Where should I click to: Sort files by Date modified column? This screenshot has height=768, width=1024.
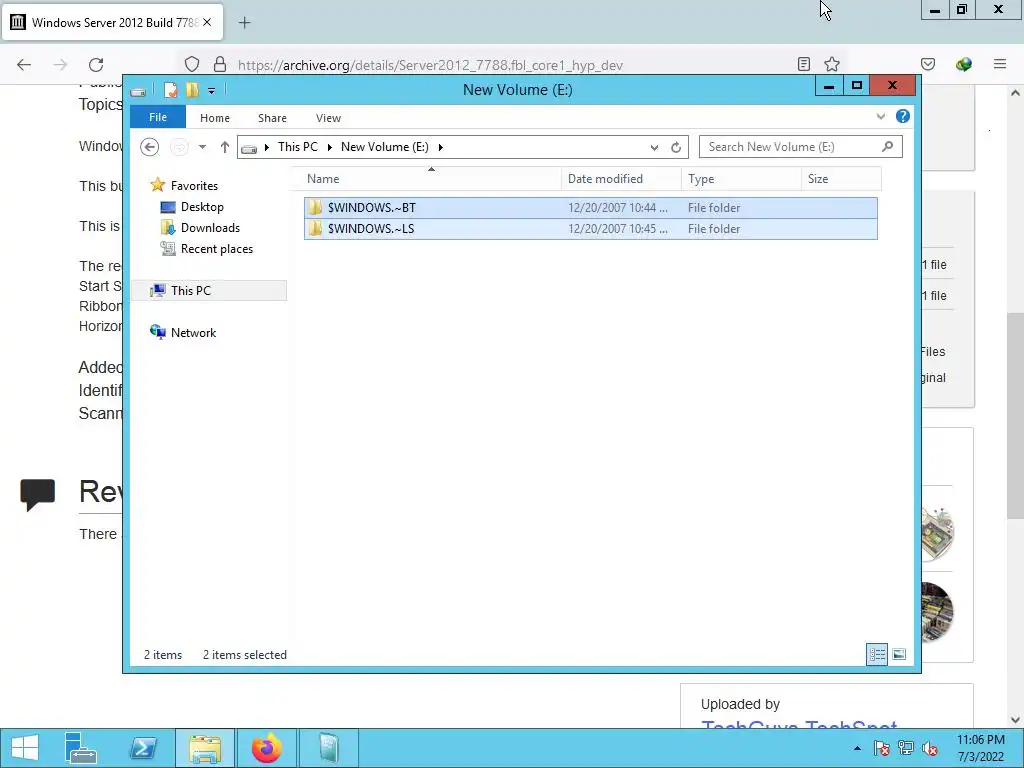[x=621, y=179]
